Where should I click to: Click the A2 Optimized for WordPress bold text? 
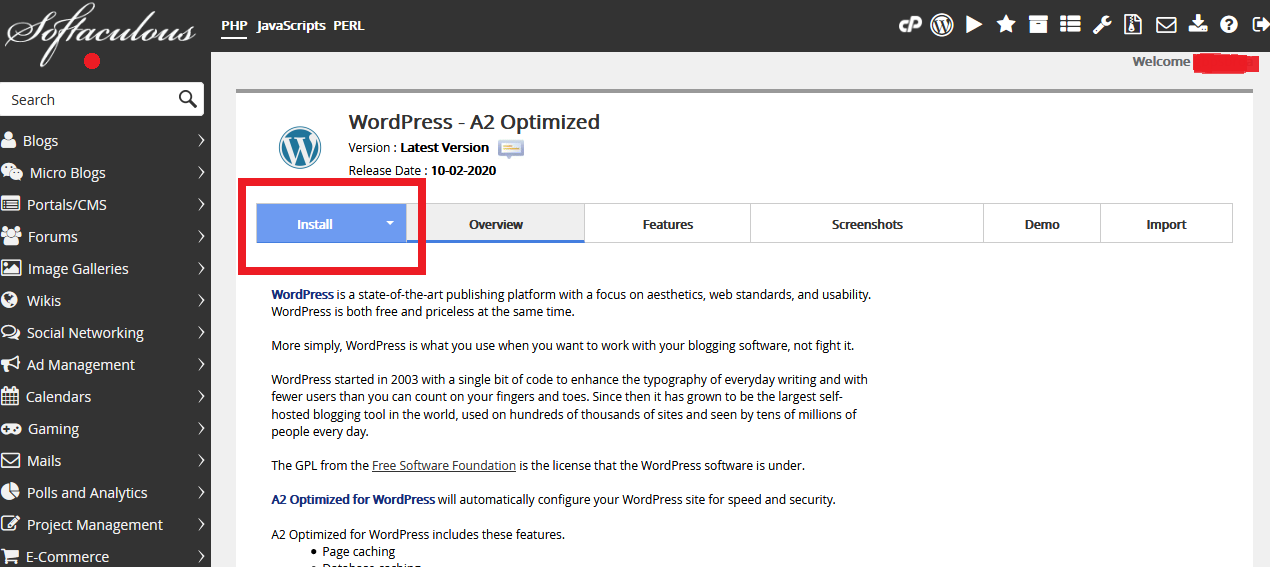[353, 499]
